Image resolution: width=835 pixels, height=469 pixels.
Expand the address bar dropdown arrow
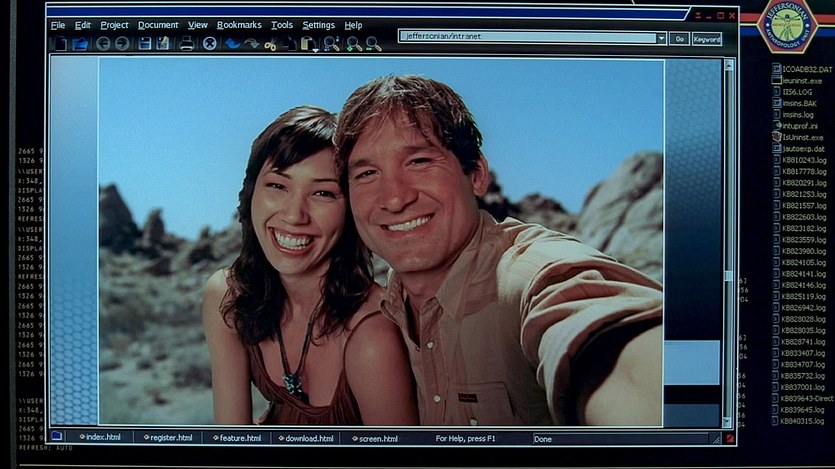point(660,38)
